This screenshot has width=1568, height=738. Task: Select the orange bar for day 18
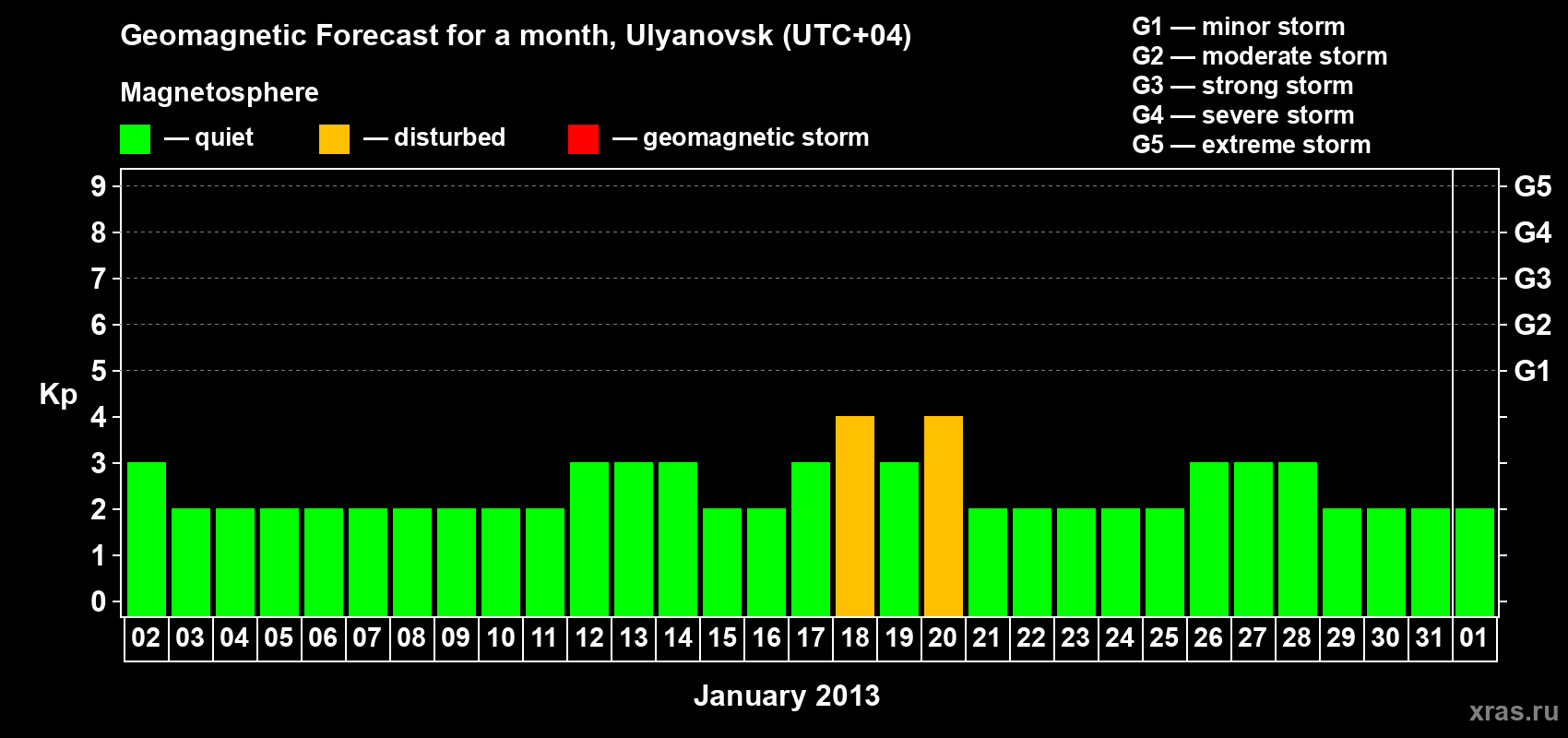[855, 516]
